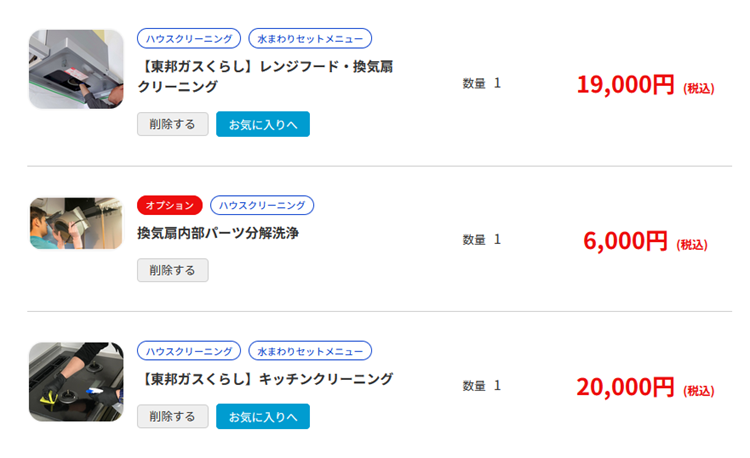Open 【東邦ガスくらし】キッチンクリーニング title
The width and height of the screenshot is (750, 458).
point(265,379)
